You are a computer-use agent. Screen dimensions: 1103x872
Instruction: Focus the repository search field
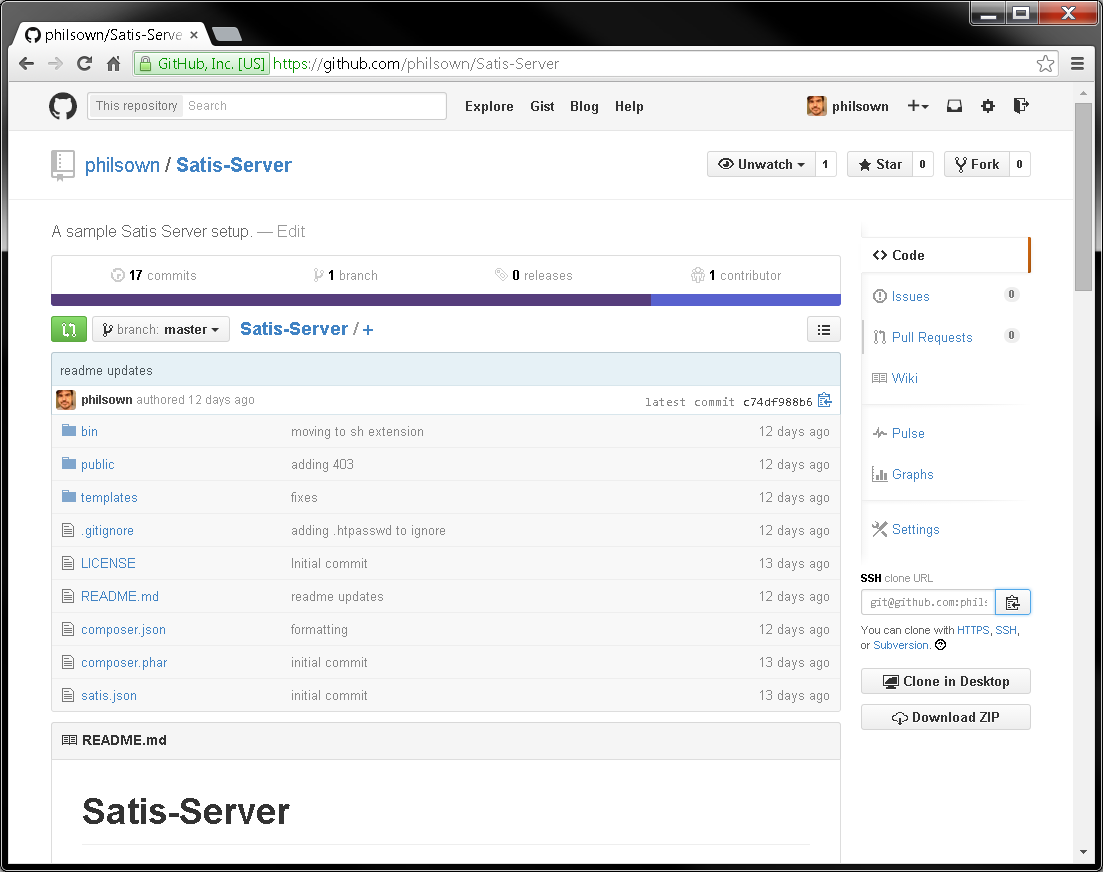314,106
